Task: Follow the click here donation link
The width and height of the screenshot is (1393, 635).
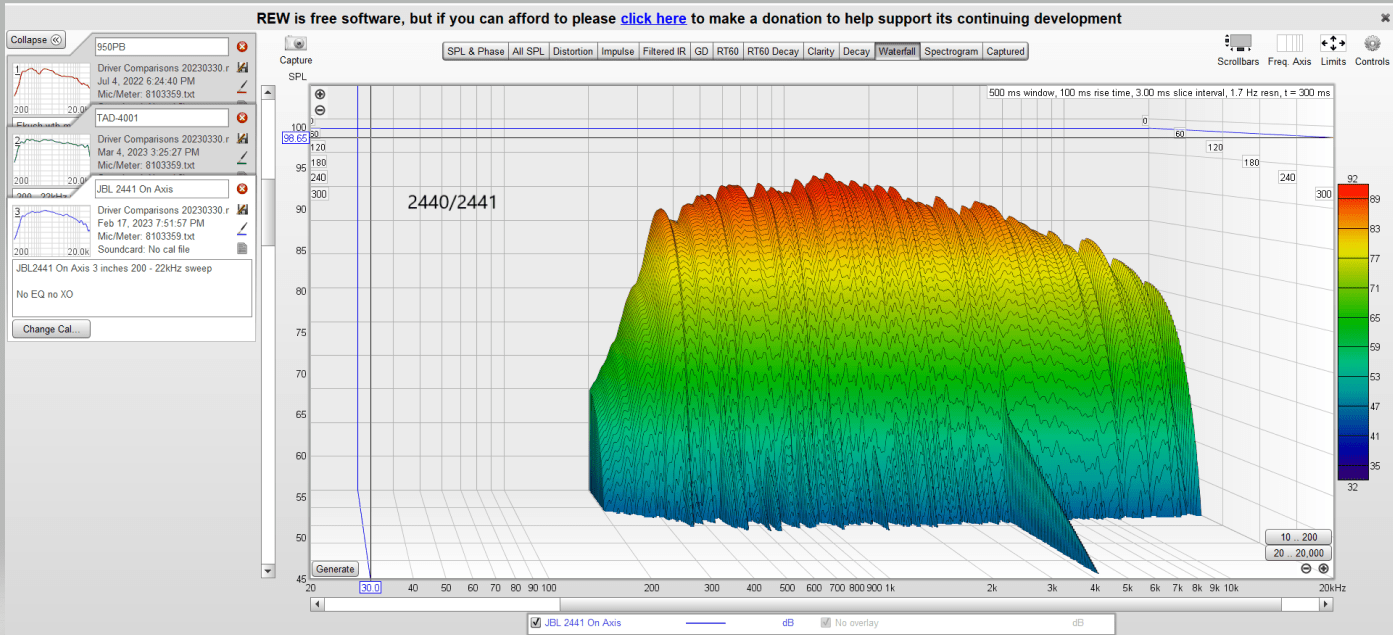Action: tap(653, 18)
